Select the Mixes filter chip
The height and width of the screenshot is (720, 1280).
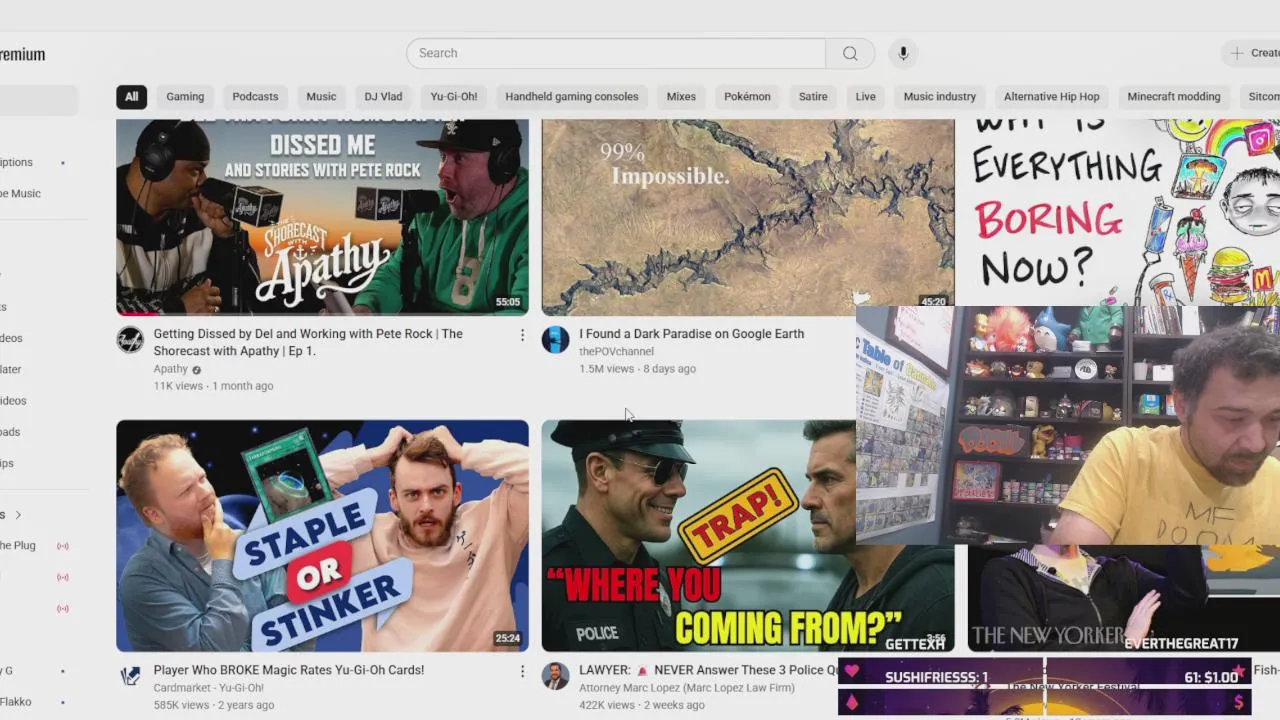tap(681, 97)
